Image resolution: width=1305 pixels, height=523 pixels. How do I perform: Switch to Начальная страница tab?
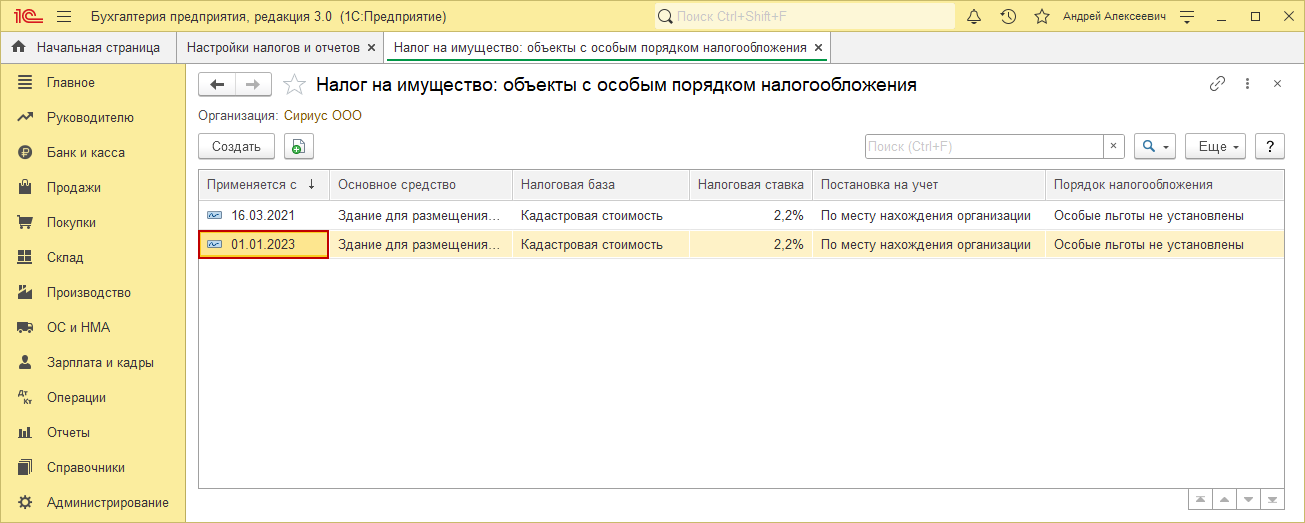point(88,47)
